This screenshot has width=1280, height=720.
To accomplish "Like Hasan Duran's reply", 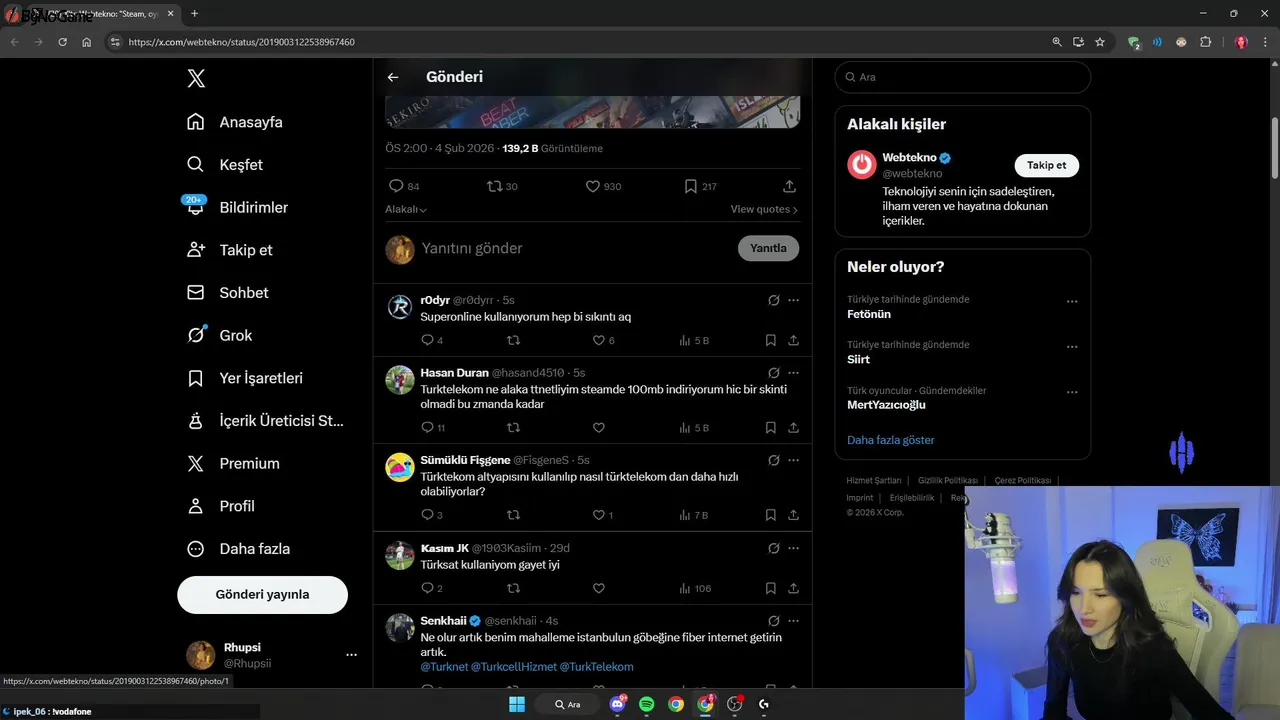I will [598, 427].
